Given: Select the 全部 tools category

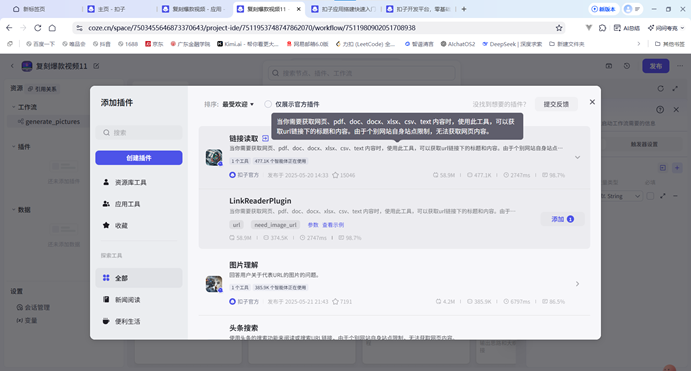Looking at the screenshot, I should pos(139,278).
